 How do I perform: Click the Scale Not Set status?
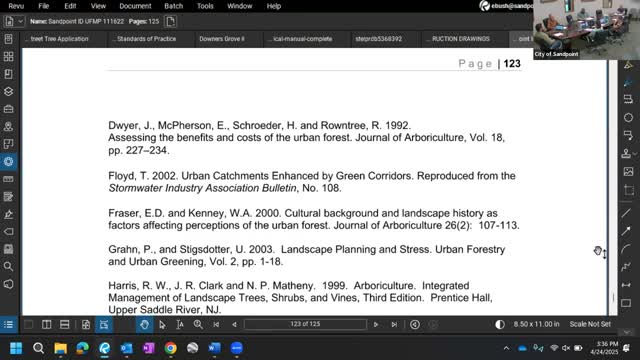pyautogui.click(x=590, y=324)
